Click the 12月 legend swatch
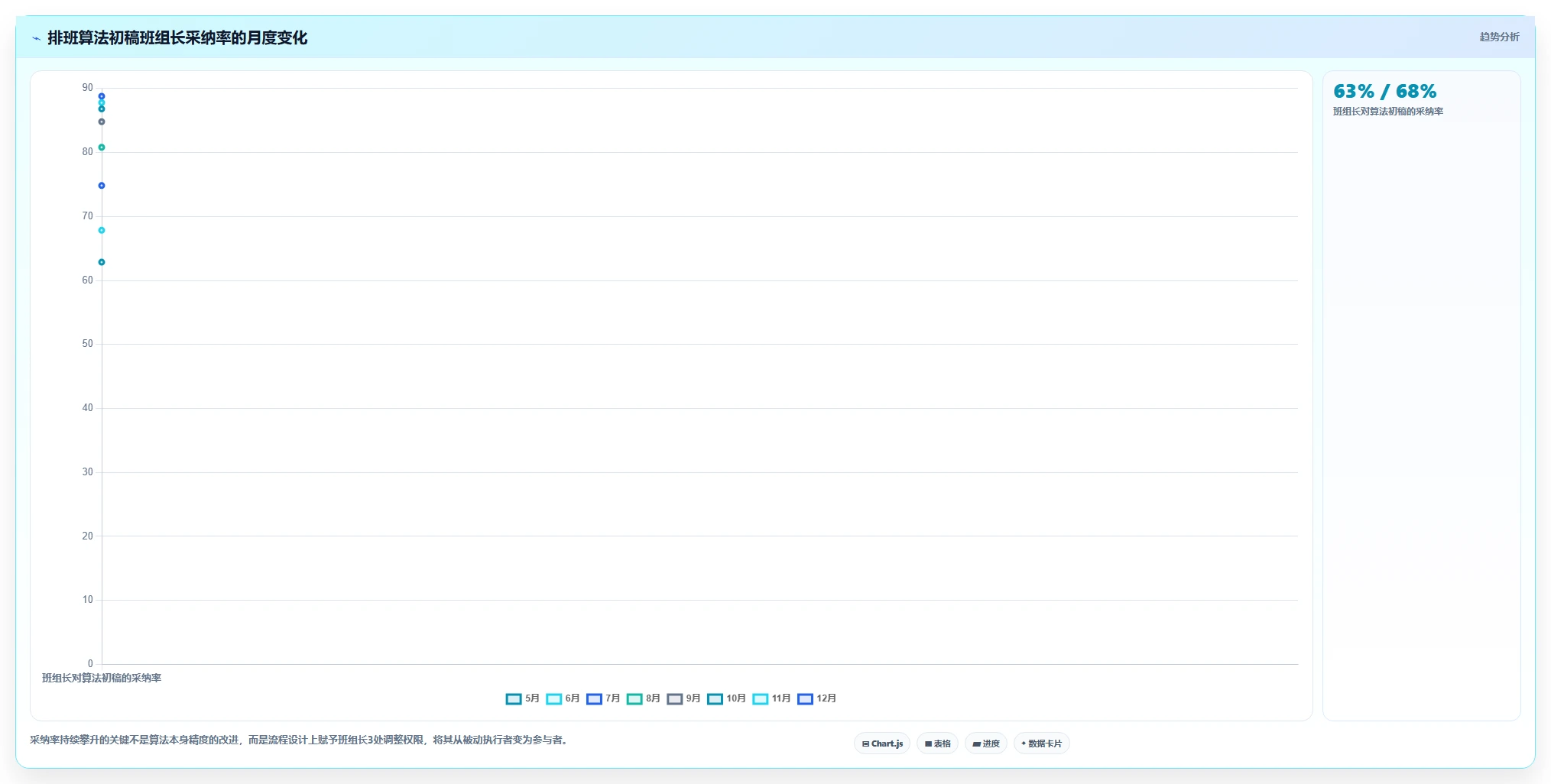This screenshot has height=784, width=1551. click(x=805, y=699)
